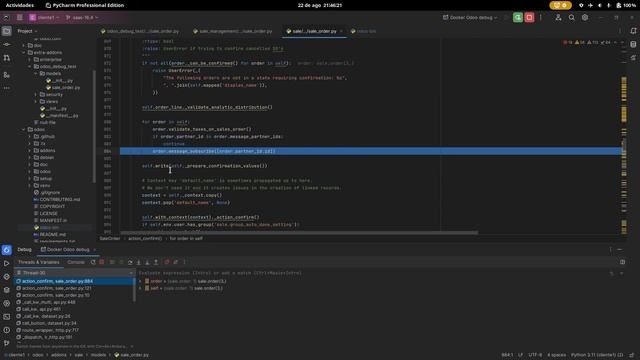Open Database tool window on right strip
Viewport: 640px width, 360px height.
point(633,44)
